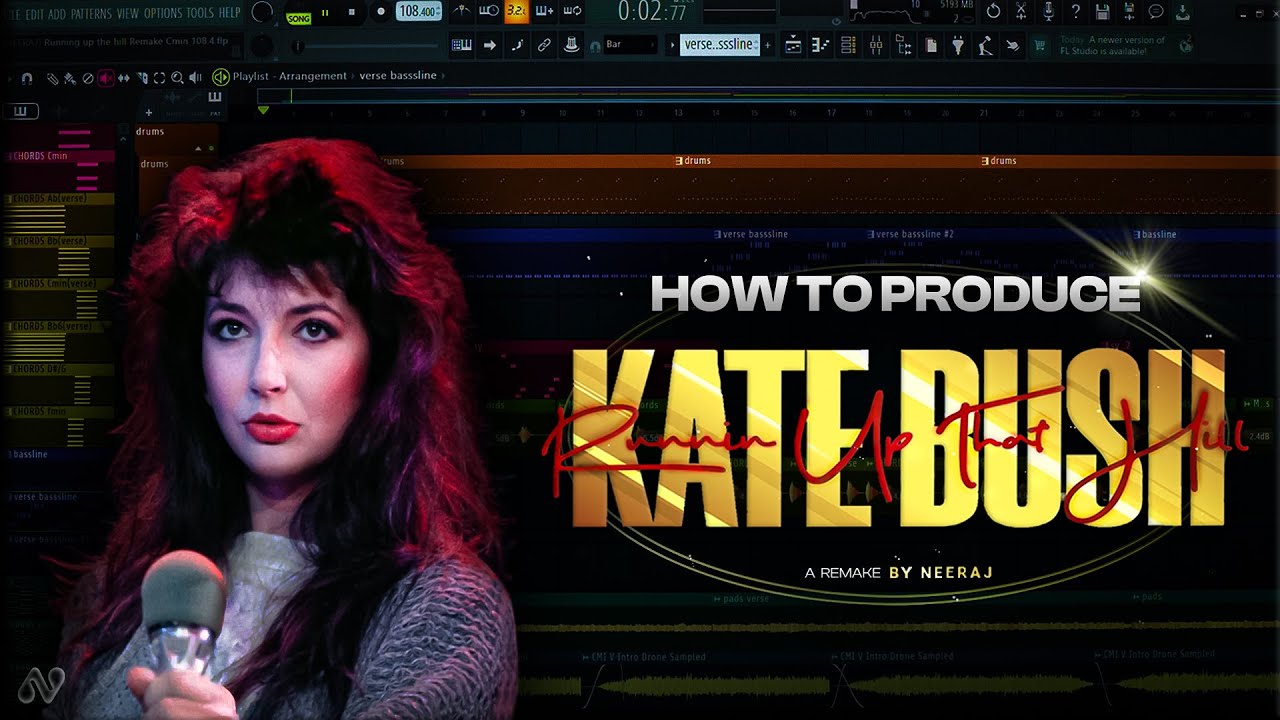Toggle blend recording overdub icon
The image size is (1280, 720).
(x=545, y=11)
